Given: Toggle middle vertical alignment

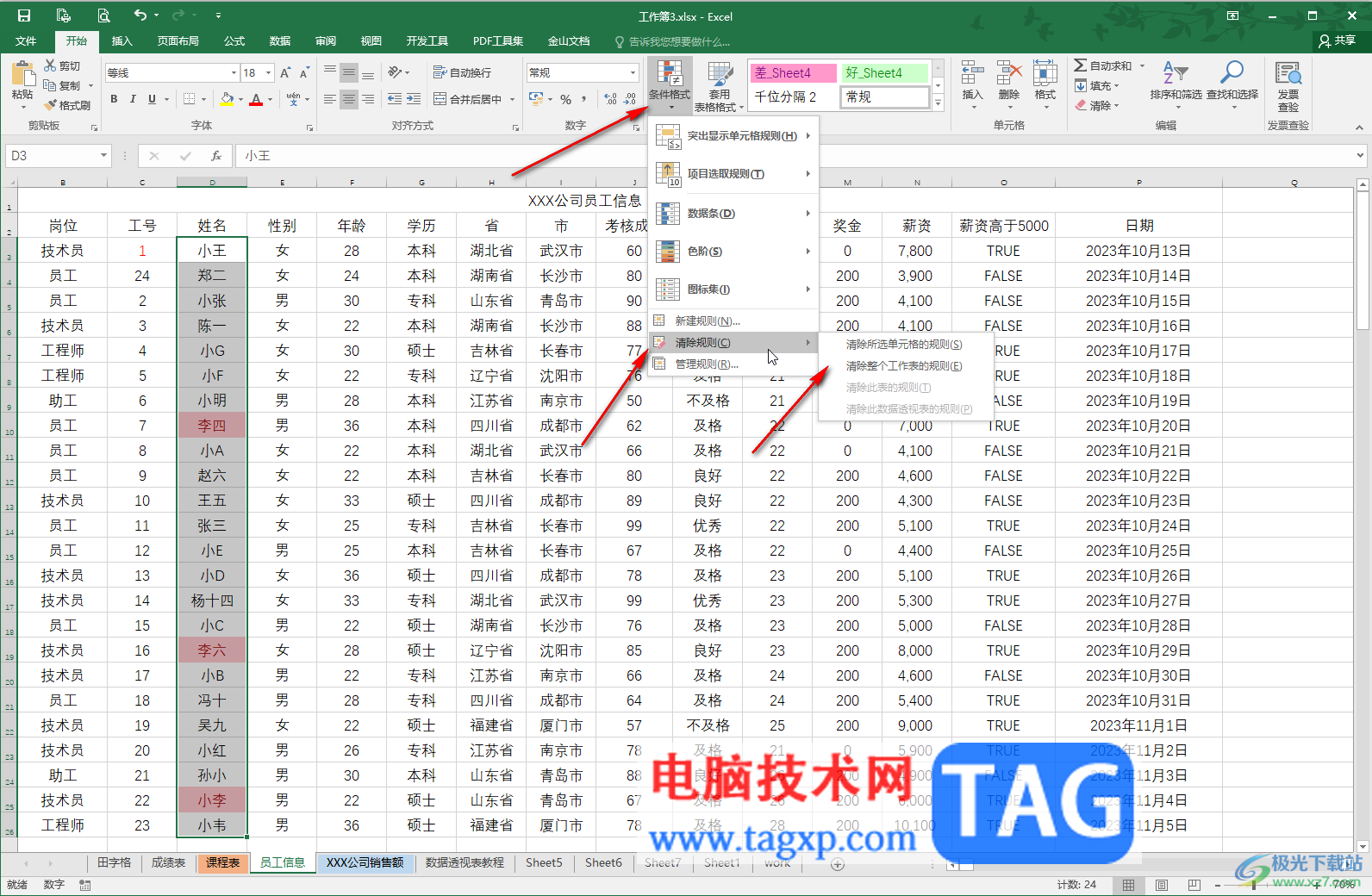Looking at the screenshot, I should coord(349,72).
